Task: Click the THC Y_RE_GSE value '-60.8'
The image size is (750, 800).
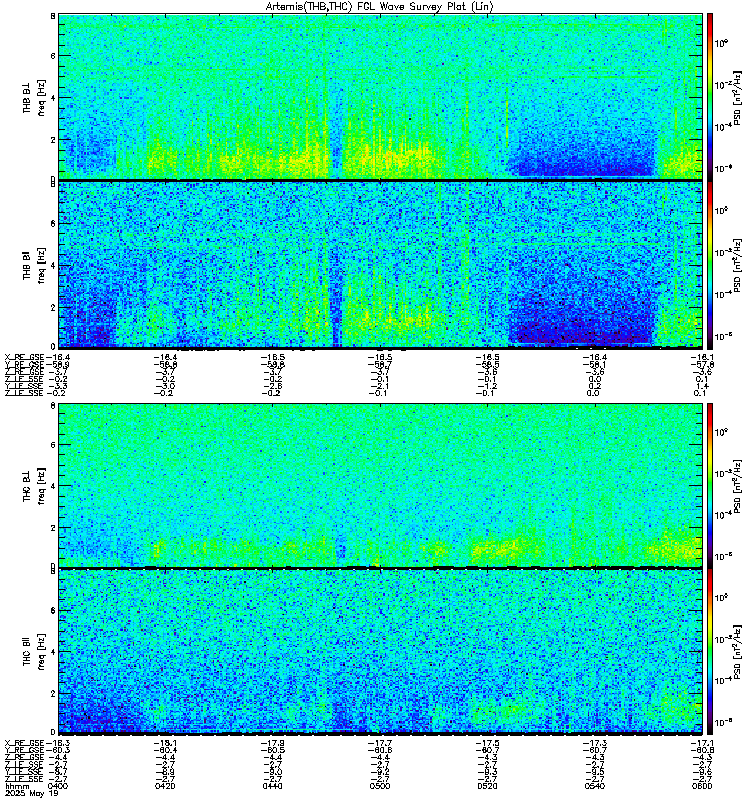Action: pyautogui.click(x=702, y=751)
